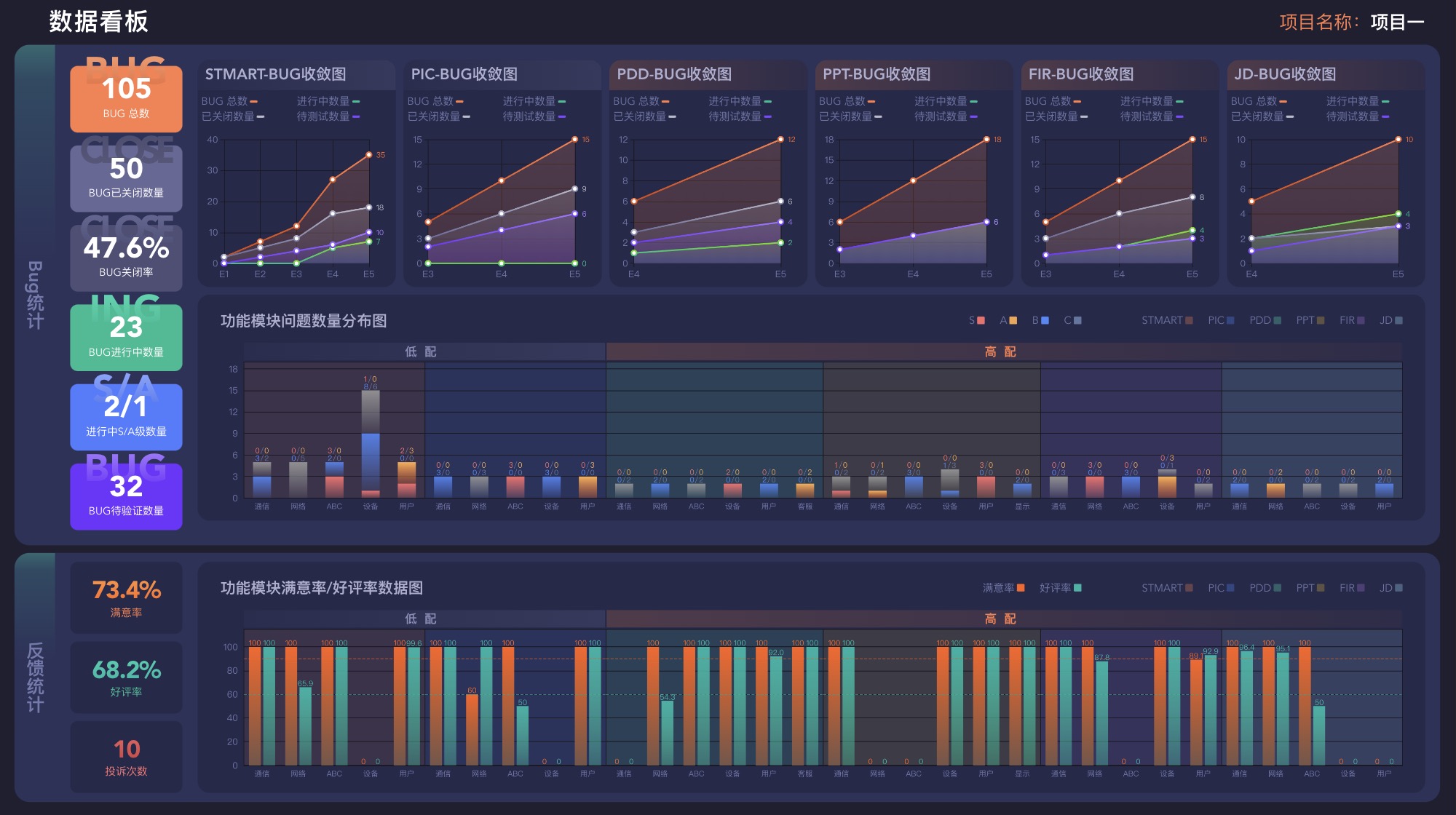The image size is (1456, 815).
Task: Toggle 进行中数量 legend in the FIR chart
Action: (1152, 101)
